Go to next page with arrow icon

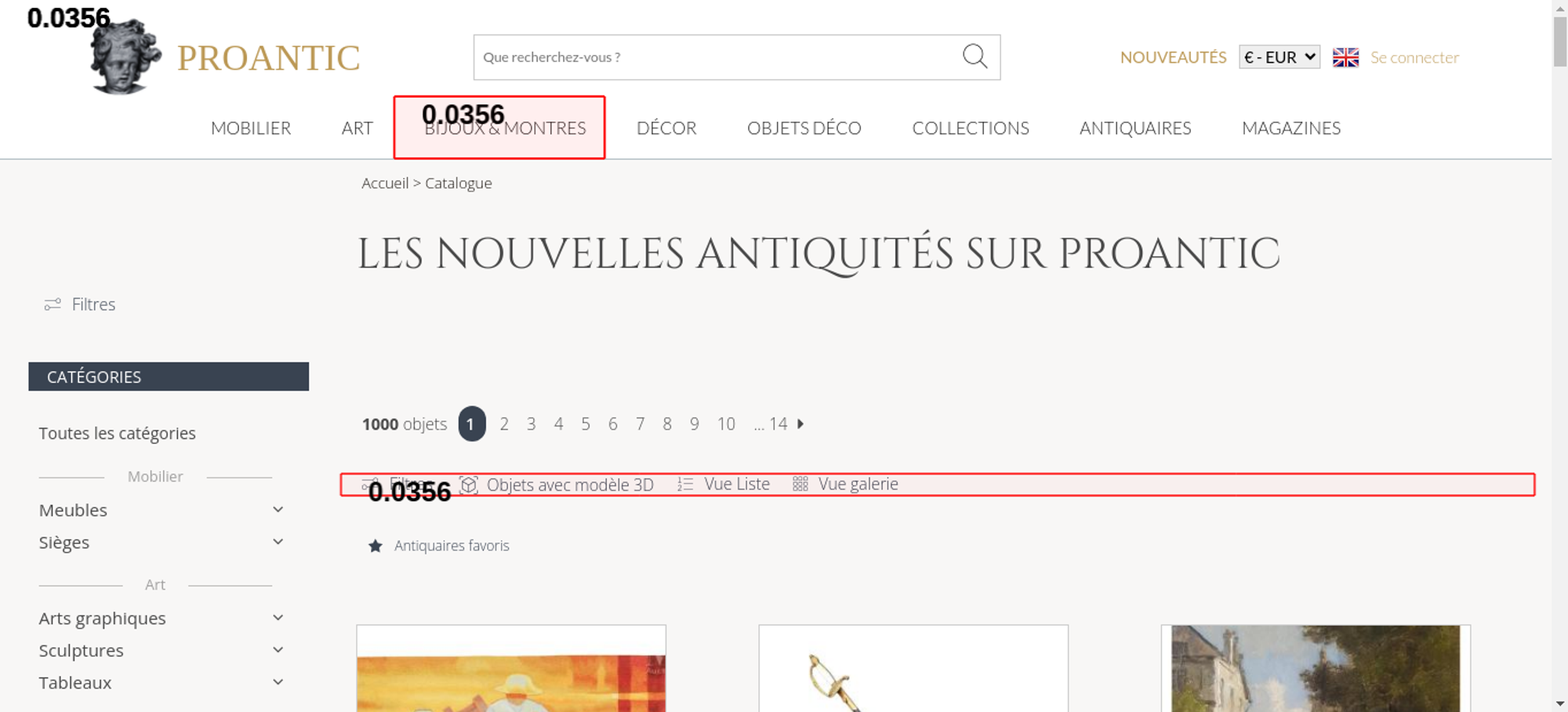coord(800,423)
